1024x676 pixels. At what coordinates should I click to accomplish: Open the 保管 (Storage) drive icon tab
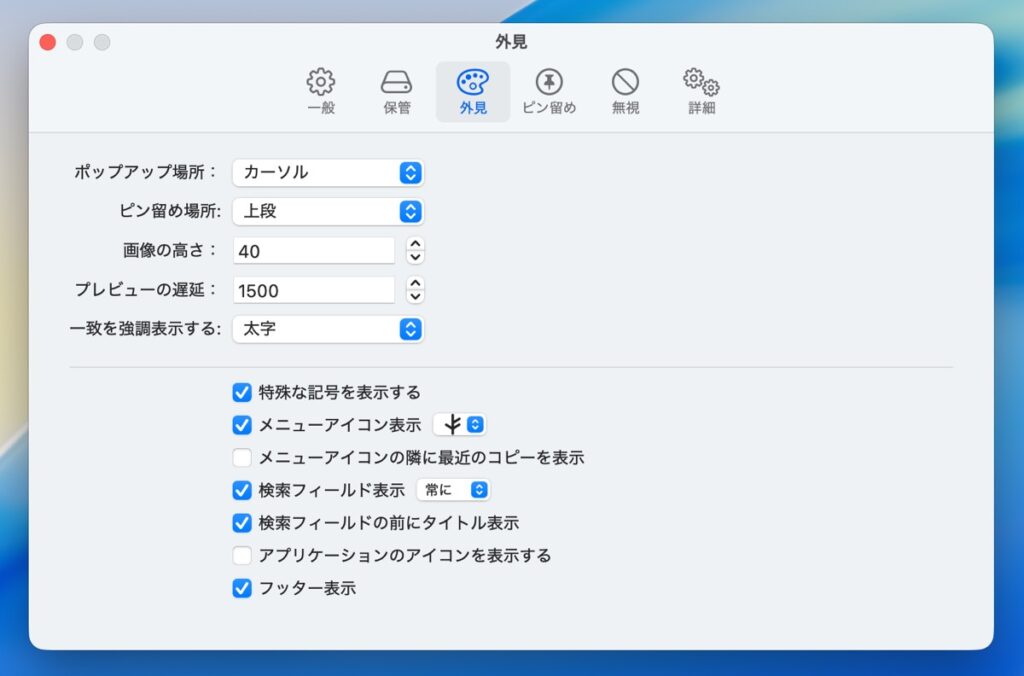click(397, 91)
